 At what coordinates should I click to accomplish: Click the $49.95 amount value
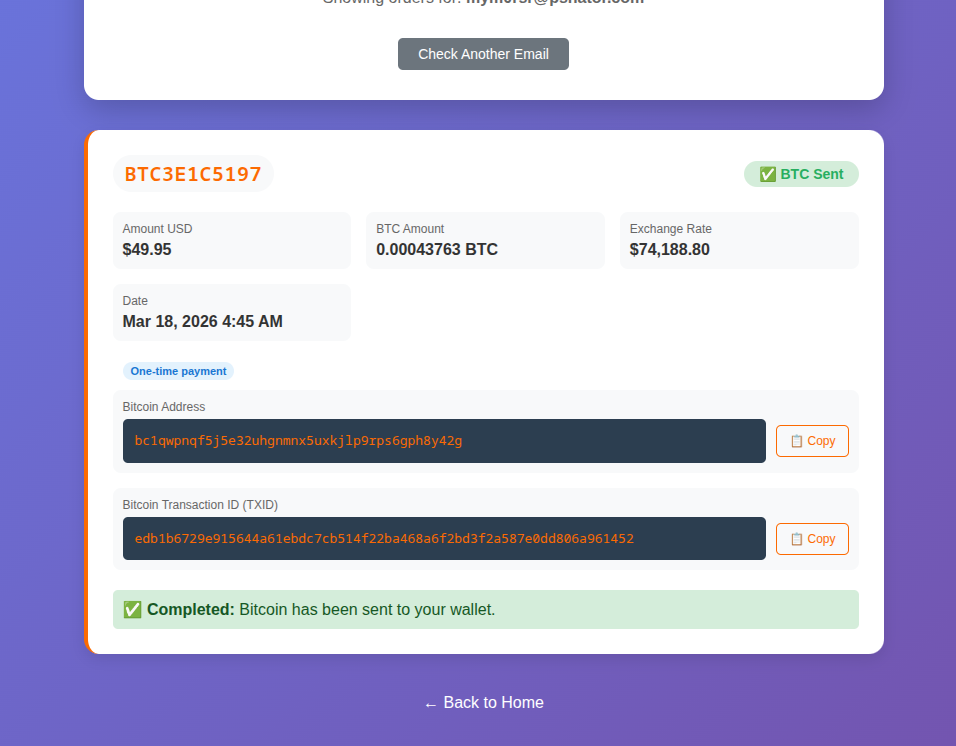pyautogui.click(x=147, y=249)
